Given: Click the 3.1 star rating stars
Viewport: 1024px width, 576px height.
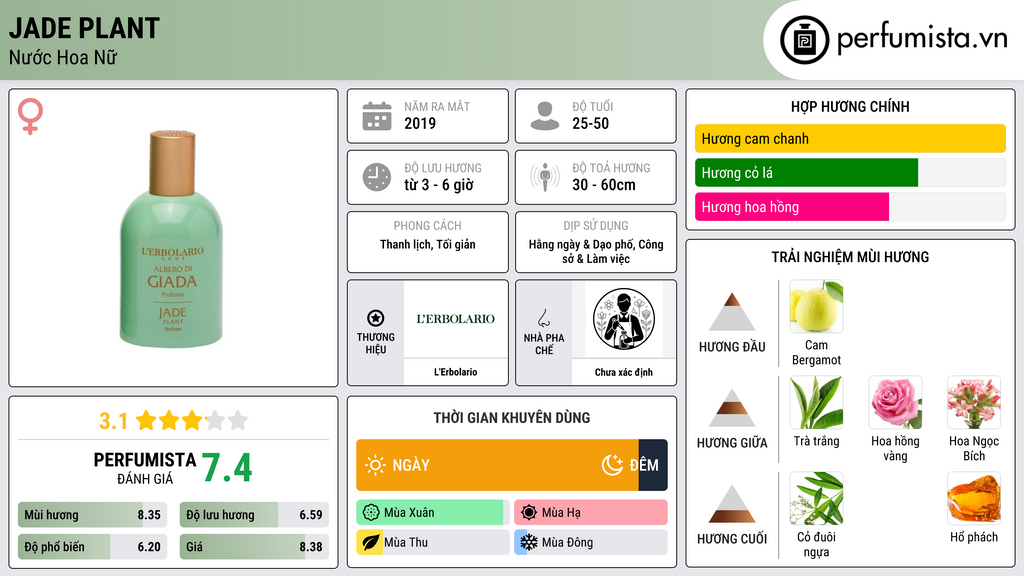Looking at the screenshot, I should pyautogui.click(x=192, y=420).
